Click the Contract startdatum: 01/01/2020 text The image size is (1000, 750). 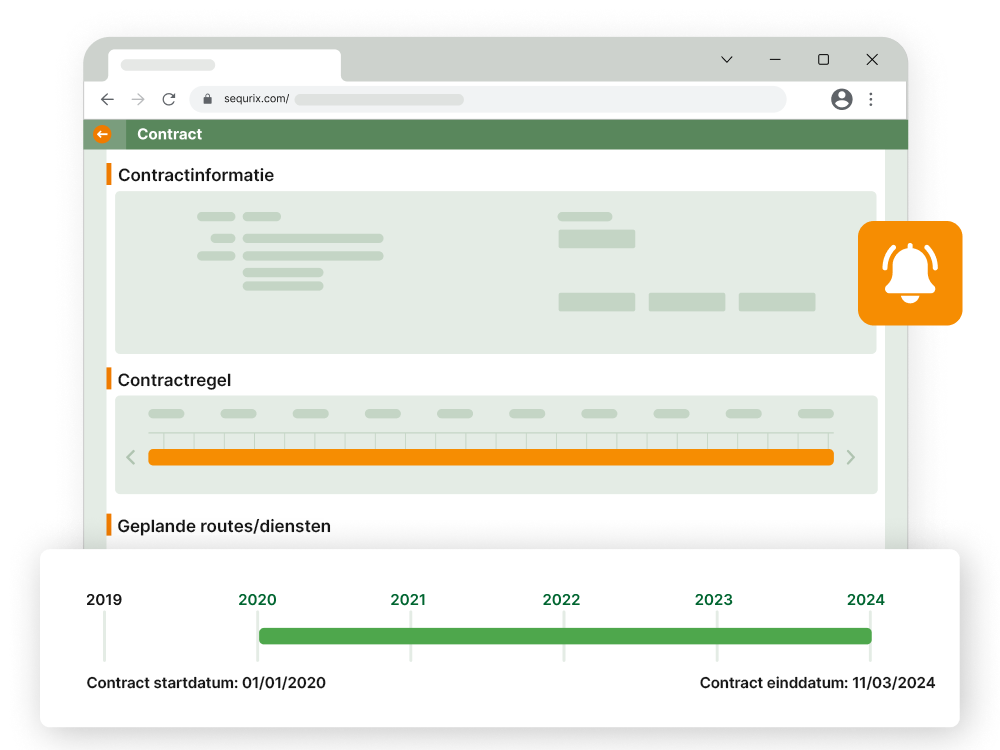click(x=206, y=682)
